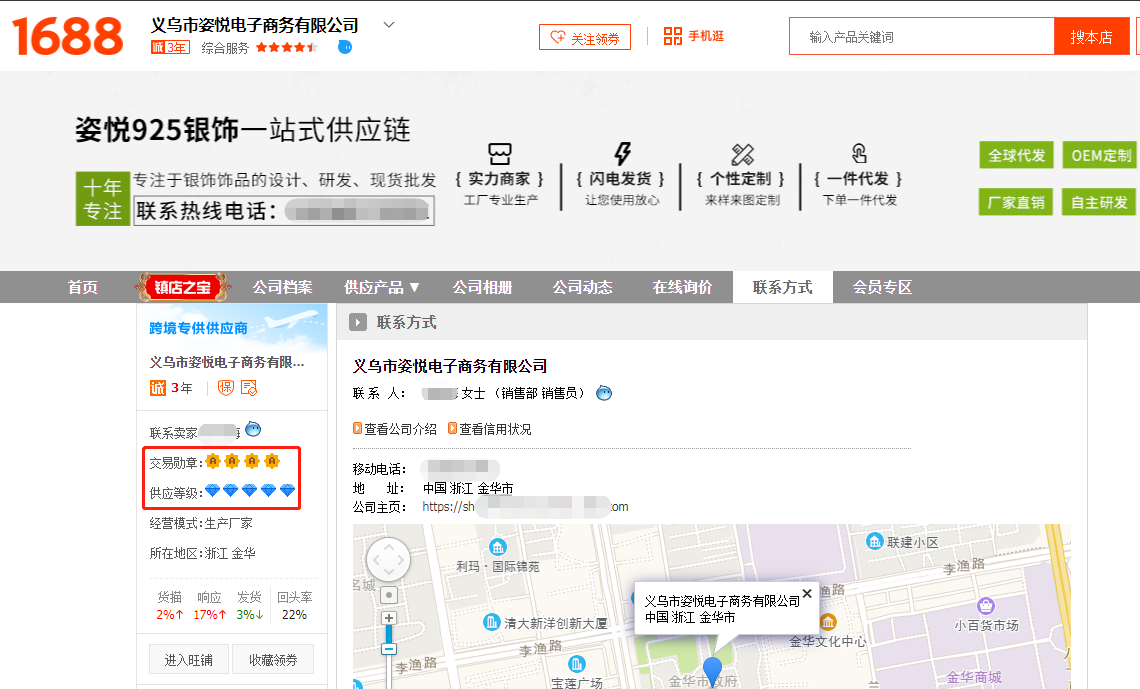Click the arrow icon beside 联系方式 heading
1140x689 pixels.
[x=358, y=322]
